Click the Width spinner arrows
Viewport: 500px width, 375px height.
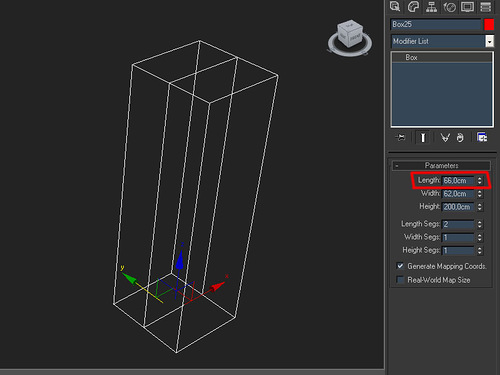pyautogui.click(x=479, y=194)
